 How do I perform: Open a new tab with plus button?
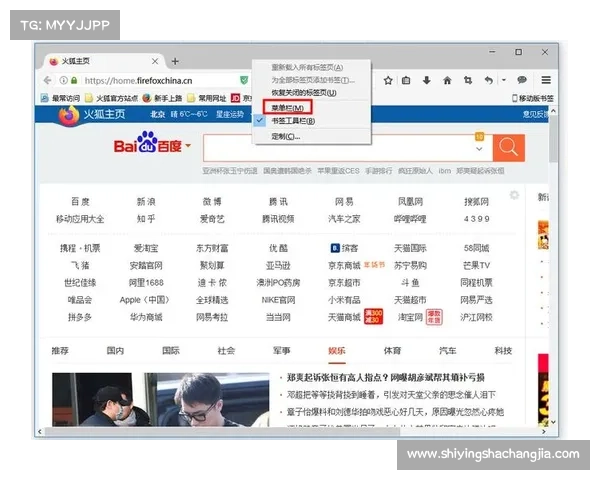(x=175, y=61)
